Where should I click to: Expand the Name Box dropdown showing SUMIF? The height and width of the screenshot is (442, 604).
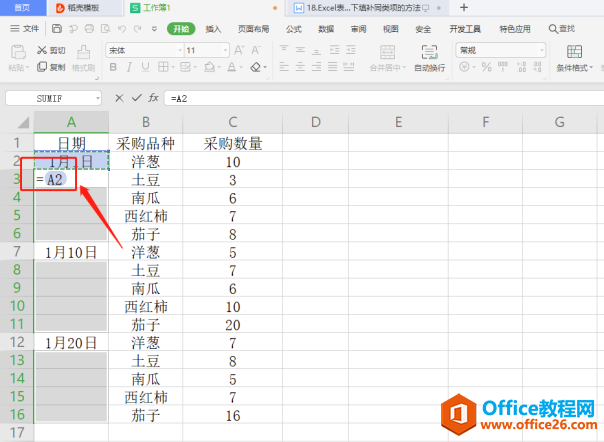tap(98, 99)
